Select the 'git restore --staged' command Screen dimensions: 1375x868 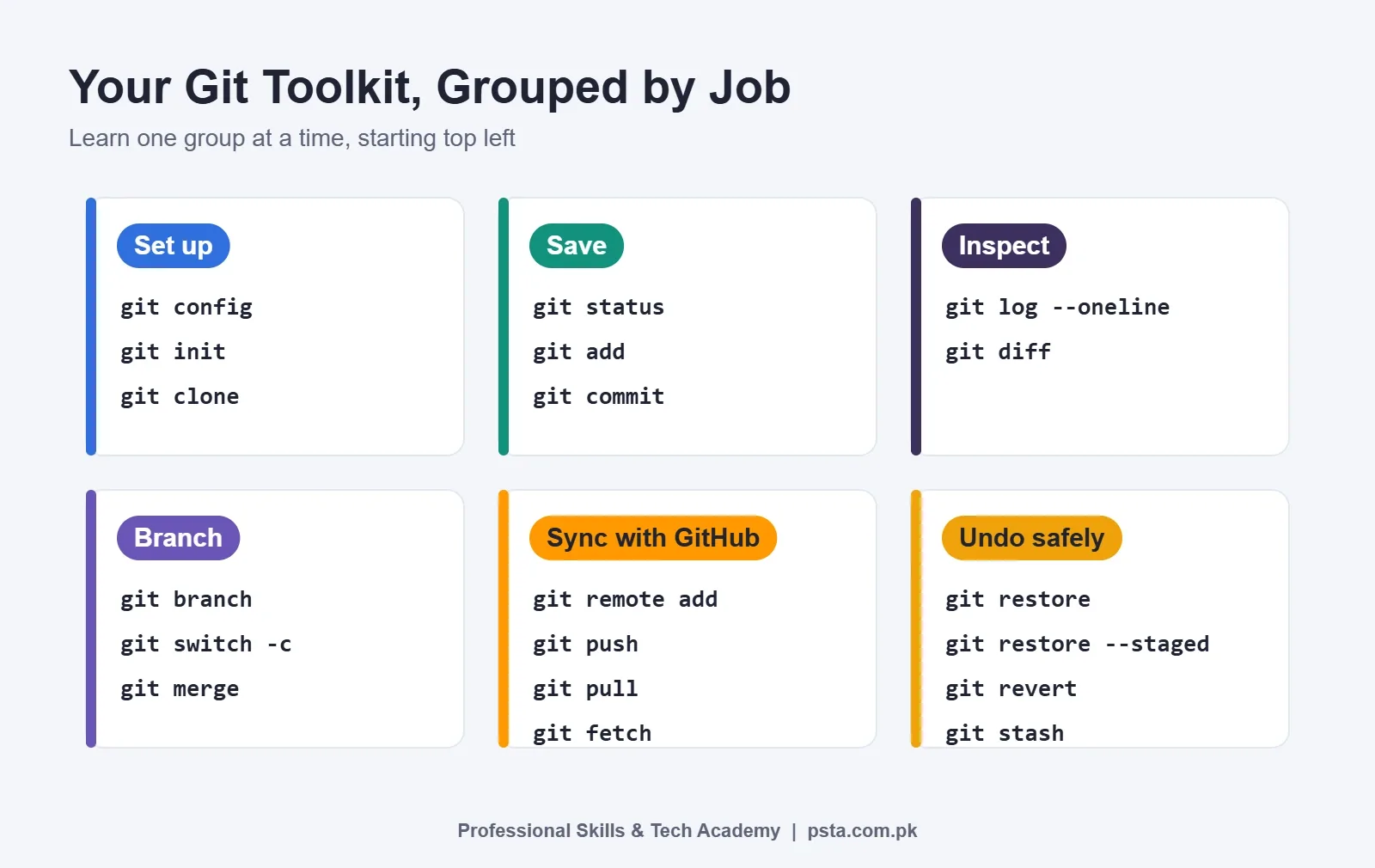tap(1077, 645)
